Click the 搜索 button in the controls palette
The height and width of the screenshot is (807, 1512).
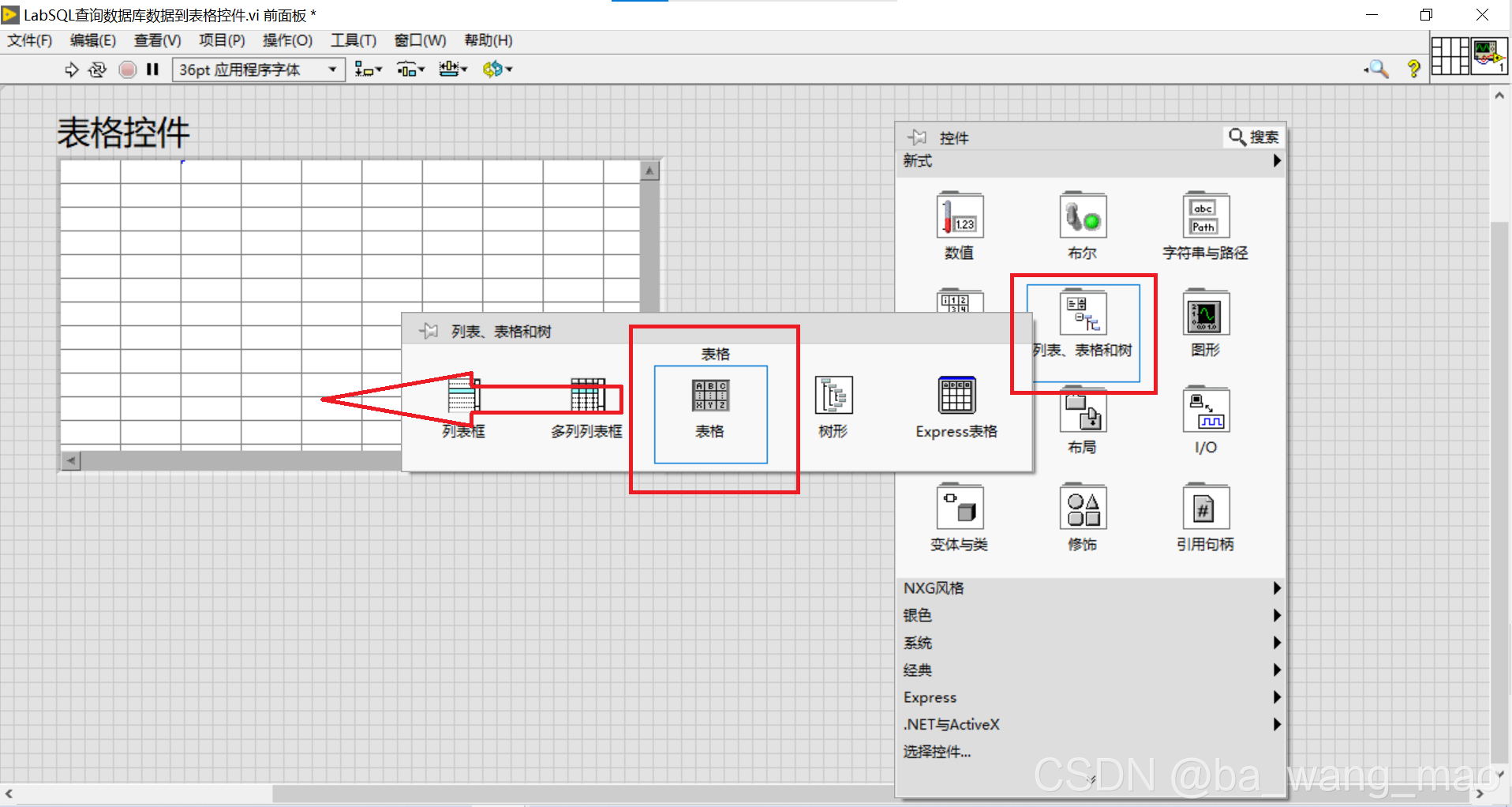click(1253, 137)
